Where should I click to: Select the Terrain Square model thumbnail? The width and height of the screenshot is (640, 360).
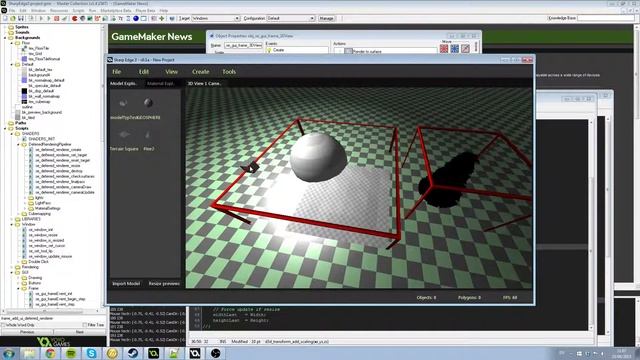click(124, 134)
